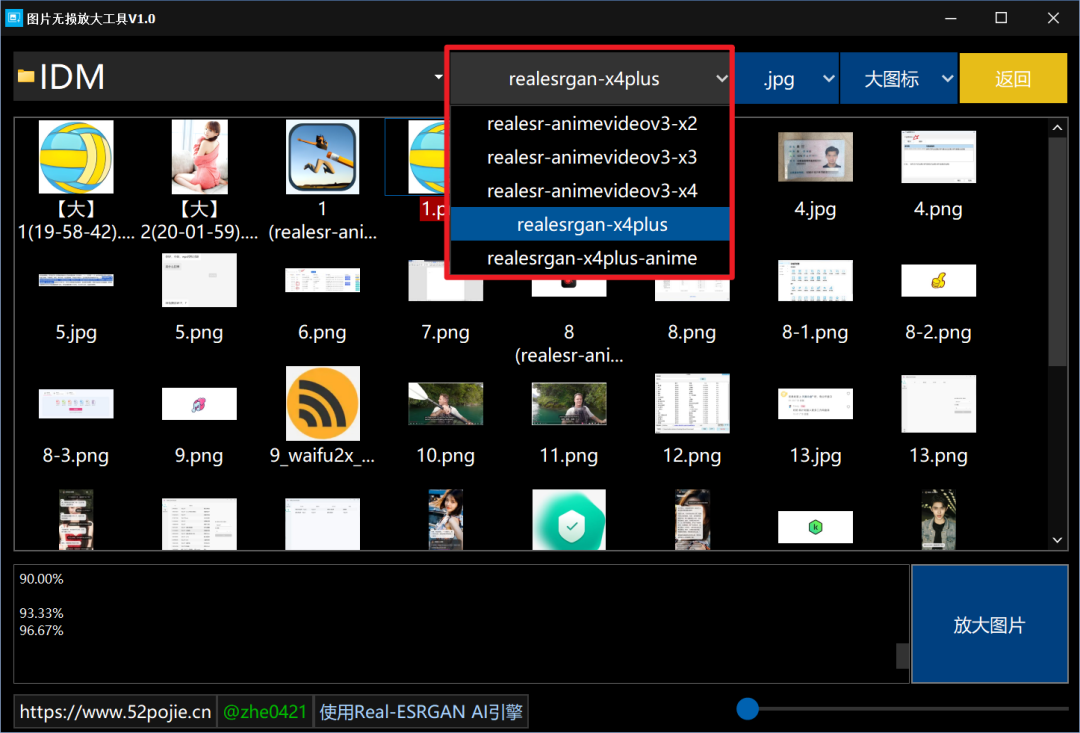Select the realesr-animevideov3-x2 model option
This screenshot has width=1080, height=733.
tap(591, 124)
